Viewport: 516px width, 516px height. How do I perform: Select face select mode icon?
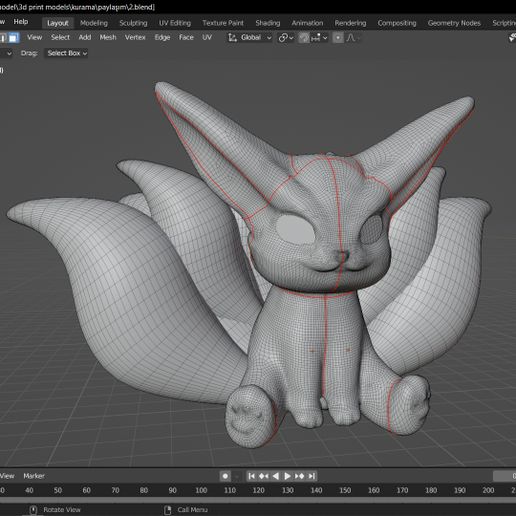(x=13, y=38)
